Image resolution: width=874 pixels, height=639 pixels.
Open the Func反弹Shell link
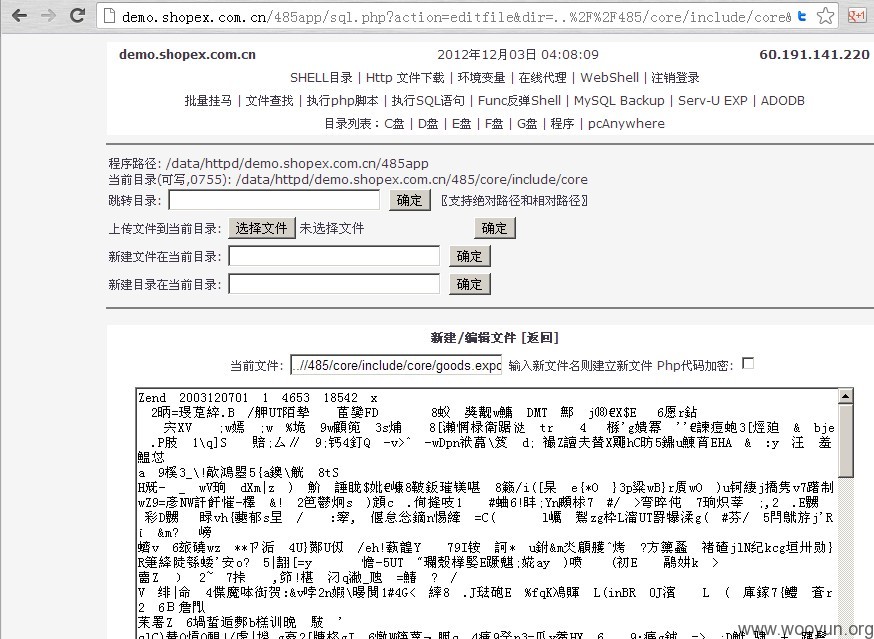(x=519, y=100)
